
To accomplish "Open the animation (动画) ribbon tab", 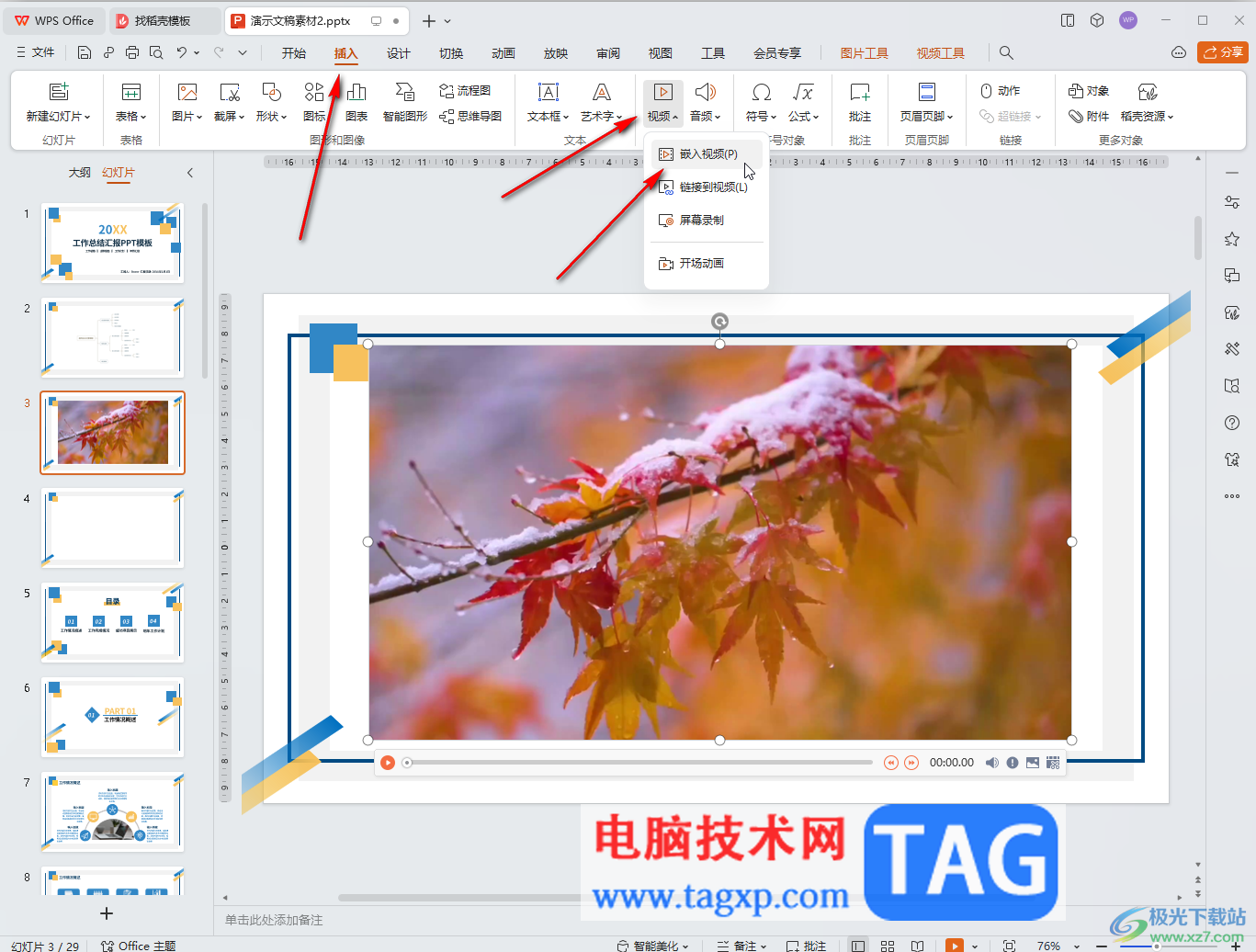I will pyautogui.click(x=504, y=53).
